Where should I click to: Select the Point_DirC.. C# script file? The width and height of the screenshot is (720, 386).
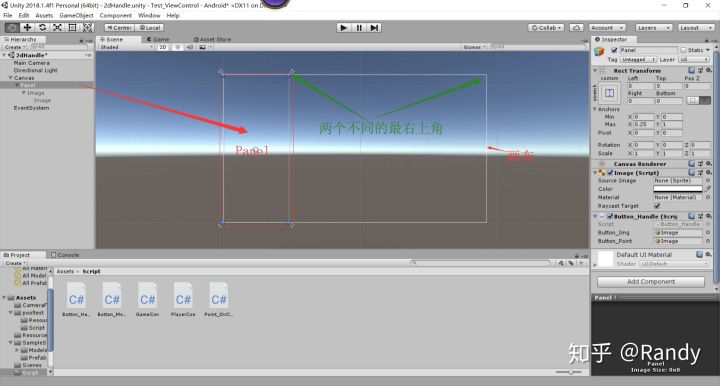pyautogui.click(x=219, y=300)
